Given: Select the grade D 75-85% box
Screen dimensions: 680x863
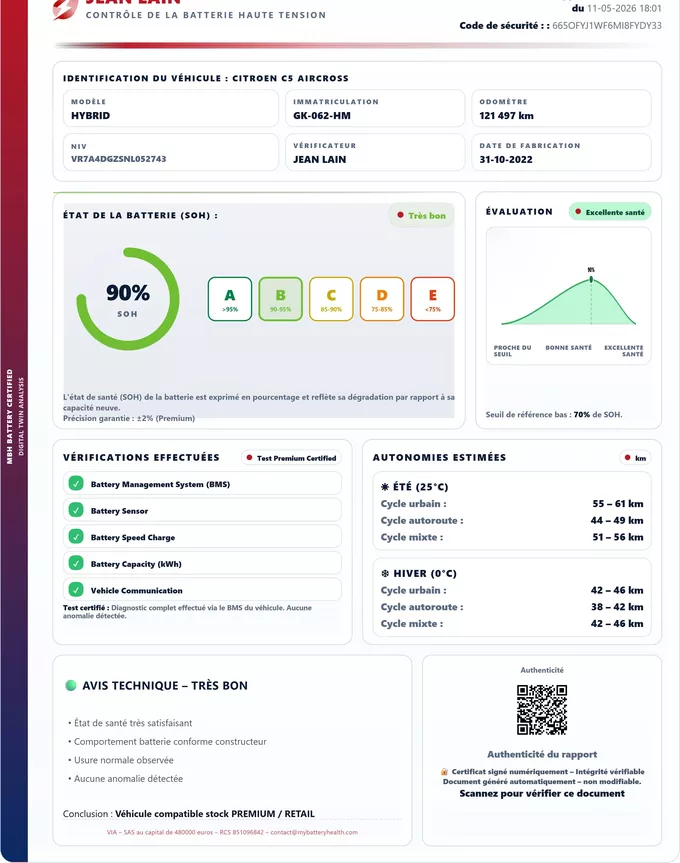Looking at the screenshot, I should point(382,299).
